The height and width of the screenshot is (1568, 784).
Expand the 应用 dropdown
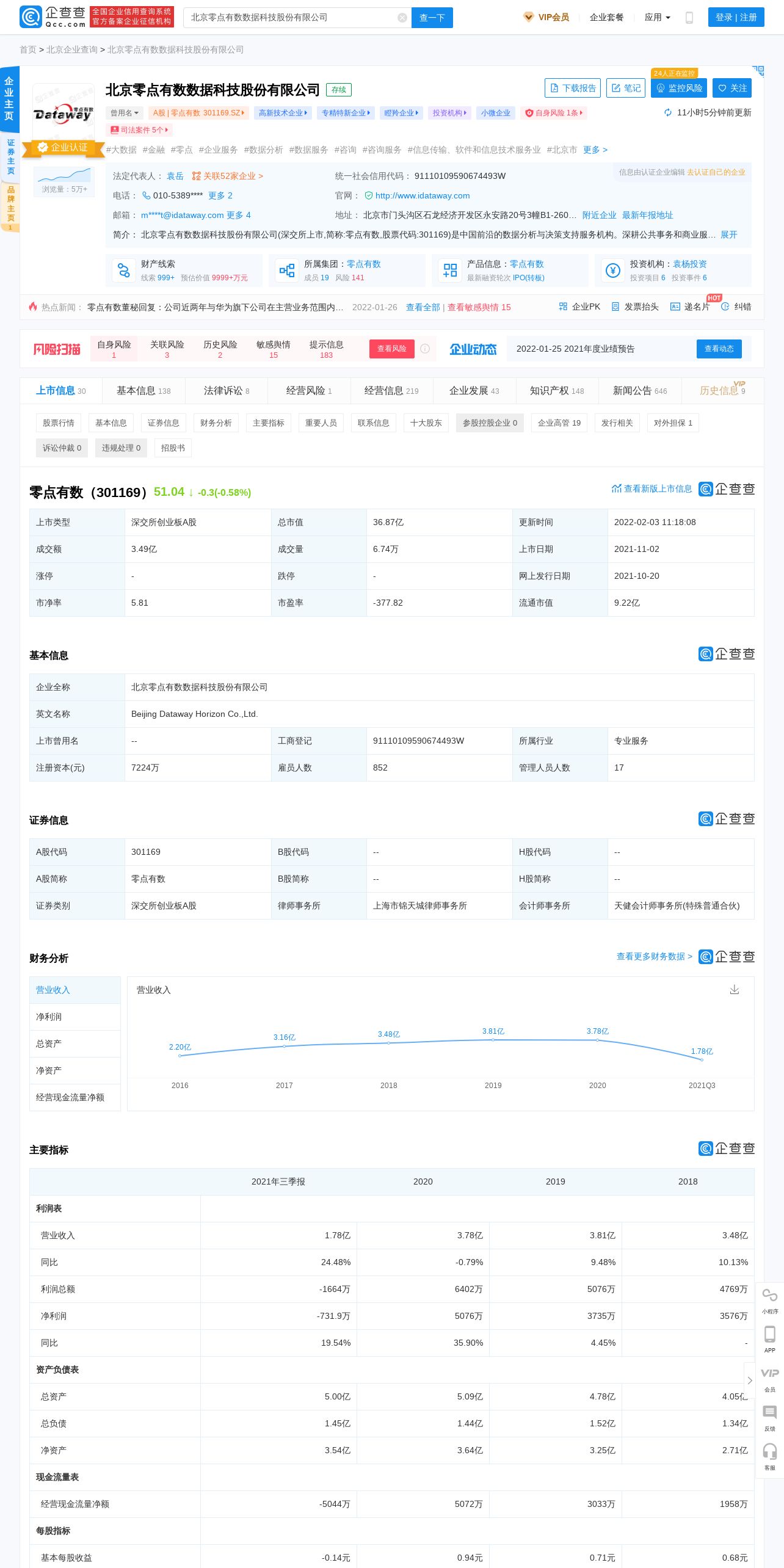point(657,18)
